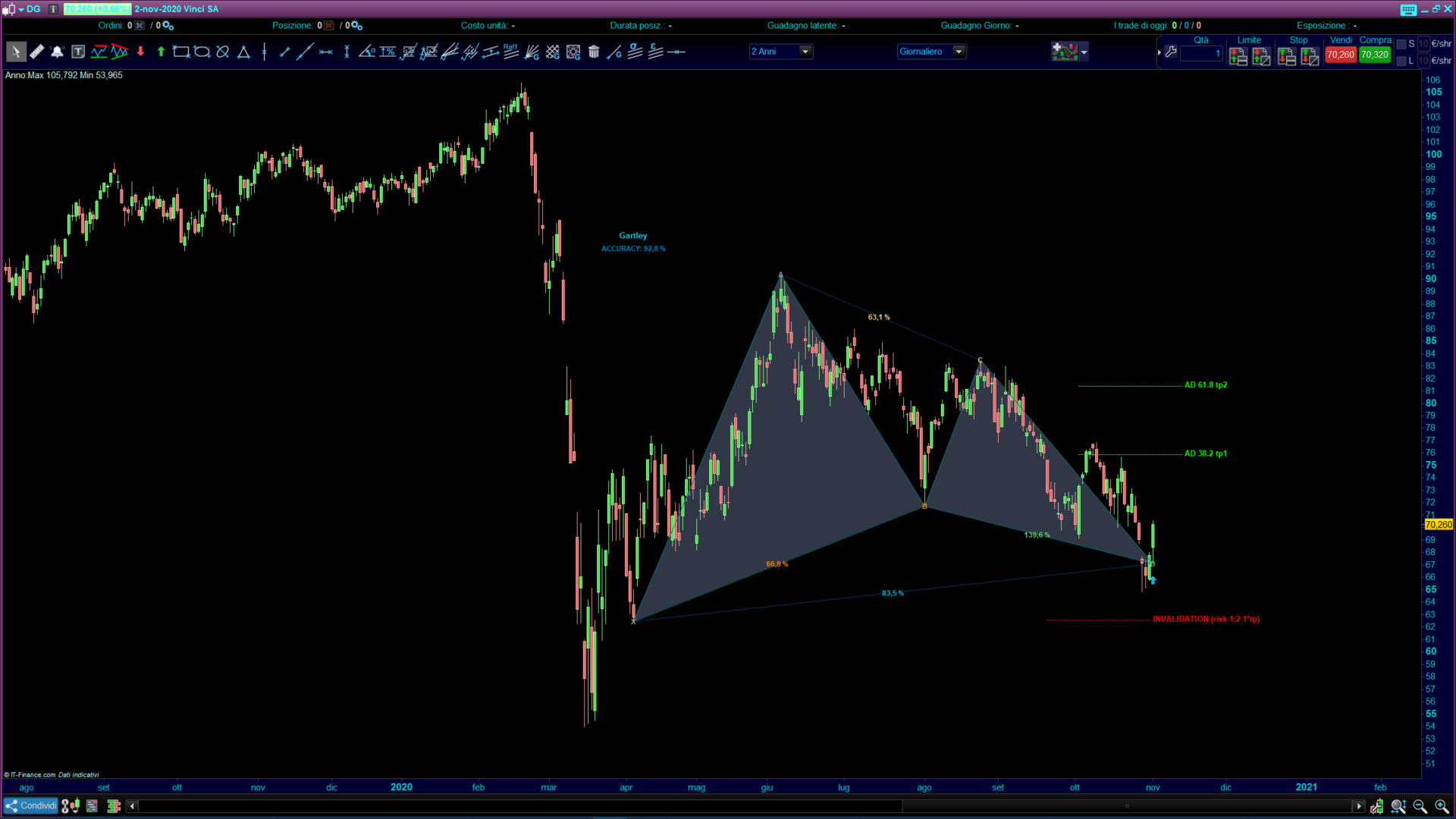The height and width of the screenshot is (819, 1456).
Task: Click the Condividi share button
Action: (31, 805)
